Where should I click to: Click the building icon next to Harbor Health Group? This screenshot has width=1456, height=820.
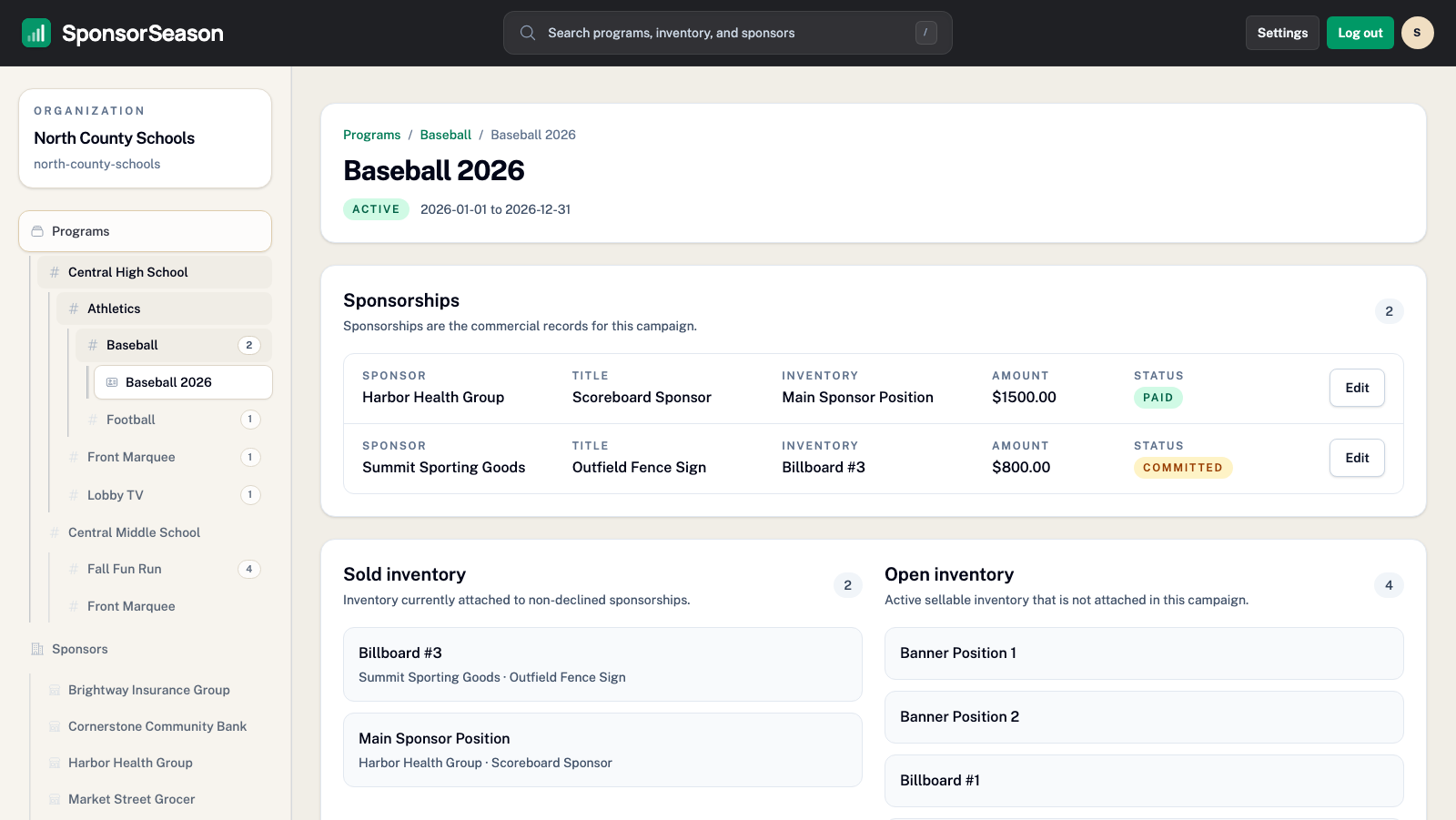click(55, 763)
